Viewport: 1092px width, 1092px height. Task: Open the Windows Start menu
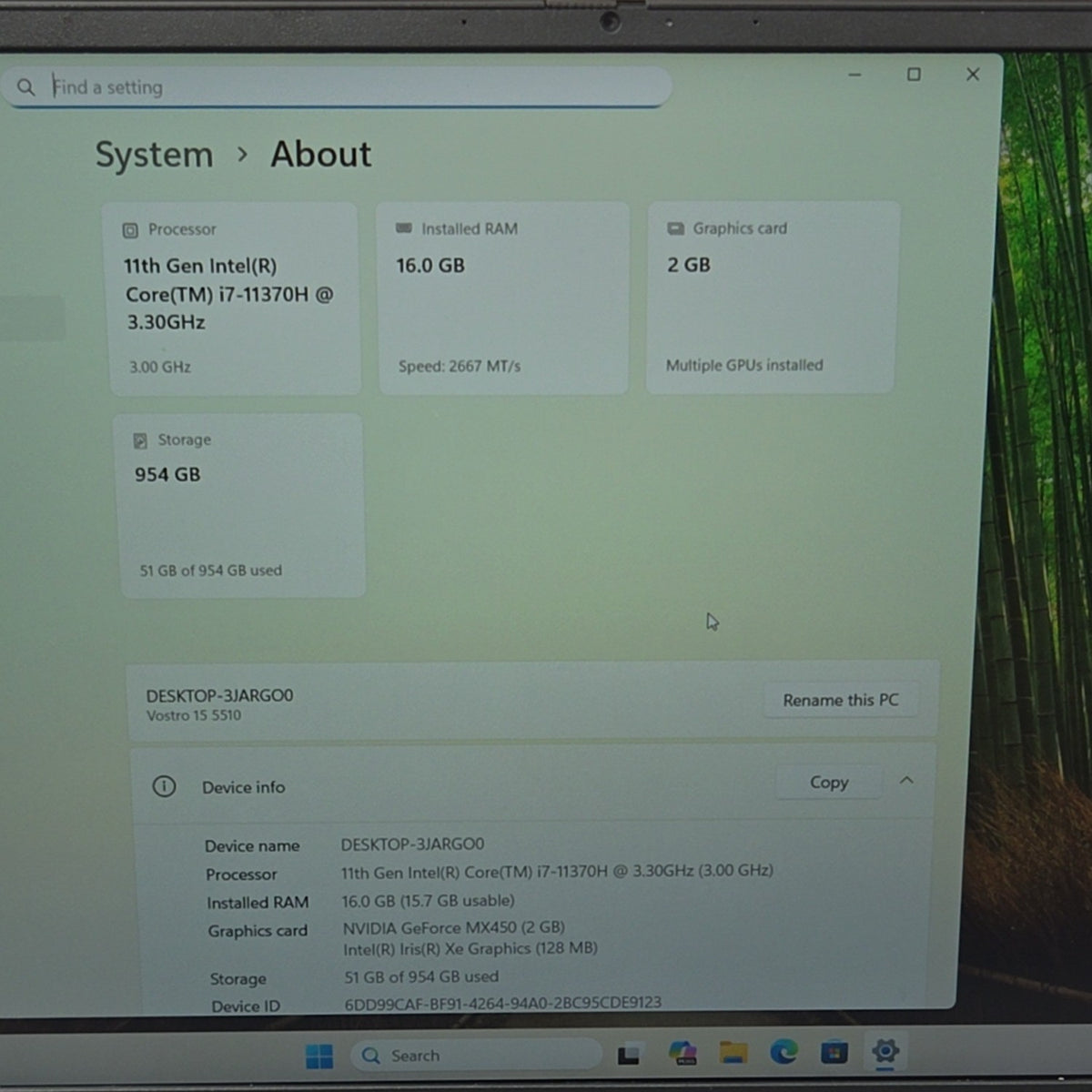click(x=319, y=1056)
